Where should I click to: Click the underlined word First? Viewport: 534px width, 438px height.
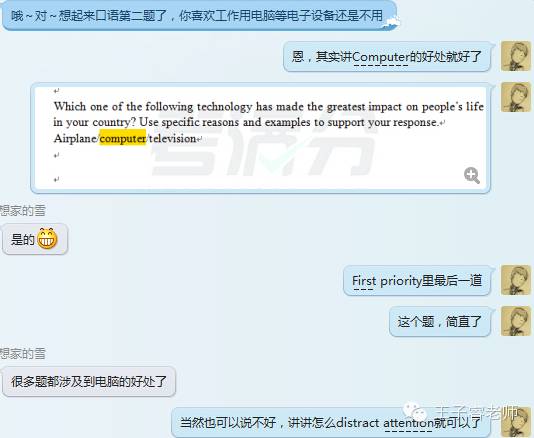[x=364, y=281]
